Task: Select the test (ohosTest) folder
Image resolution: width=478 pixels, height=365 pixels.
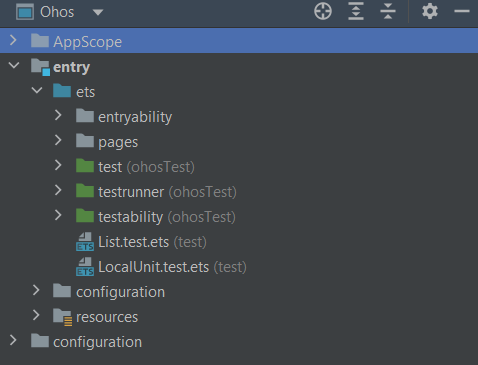Action: coord(135,167)
